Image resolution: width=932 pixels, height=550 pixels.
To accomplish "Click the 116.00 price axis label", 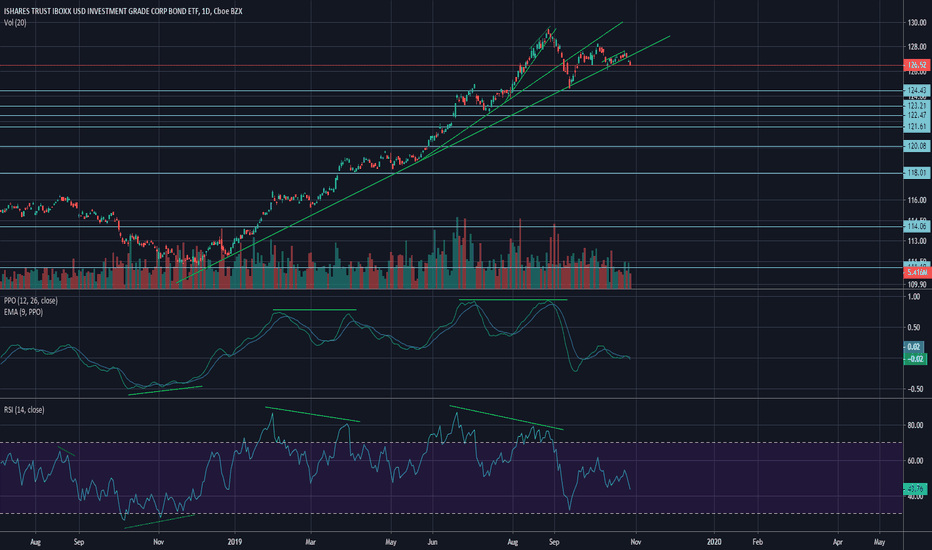I will tap(917, 200).
